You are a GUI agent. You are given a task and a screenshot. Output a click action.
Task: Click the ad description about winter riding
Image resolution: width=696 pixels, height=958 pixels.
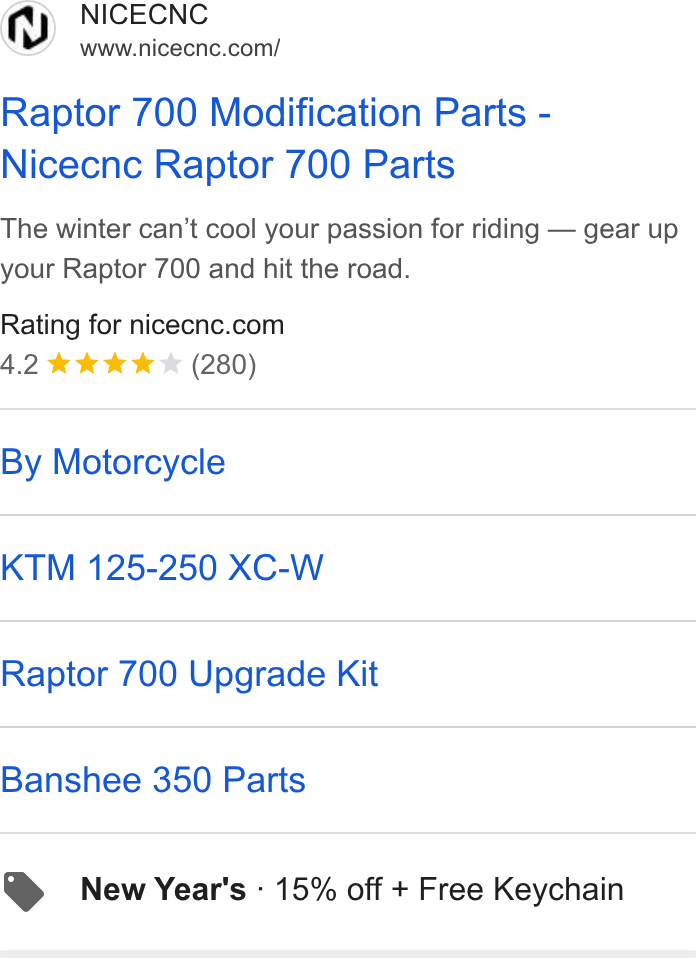tap(339, 249)
